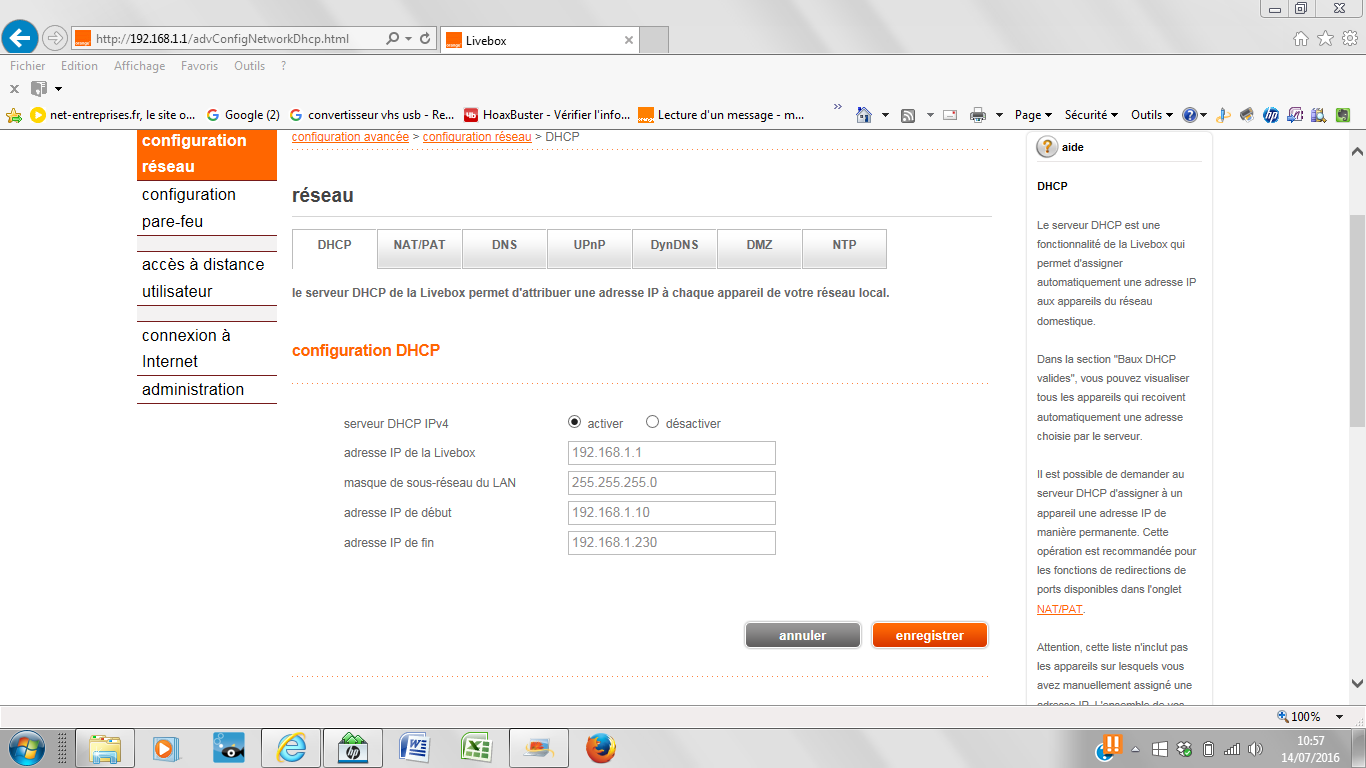
Task: Open the Favoris menu
Action: tap(199, 66)
